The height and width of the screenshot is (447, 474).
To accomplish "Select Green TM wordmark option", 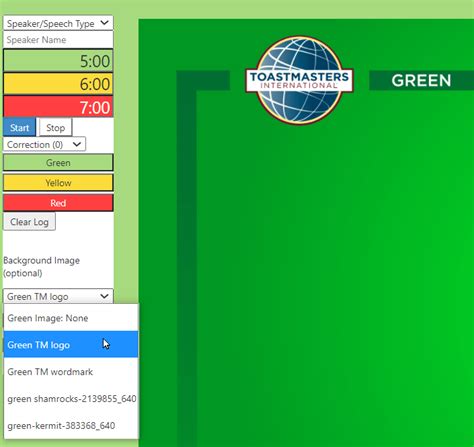I will [71, 372].
